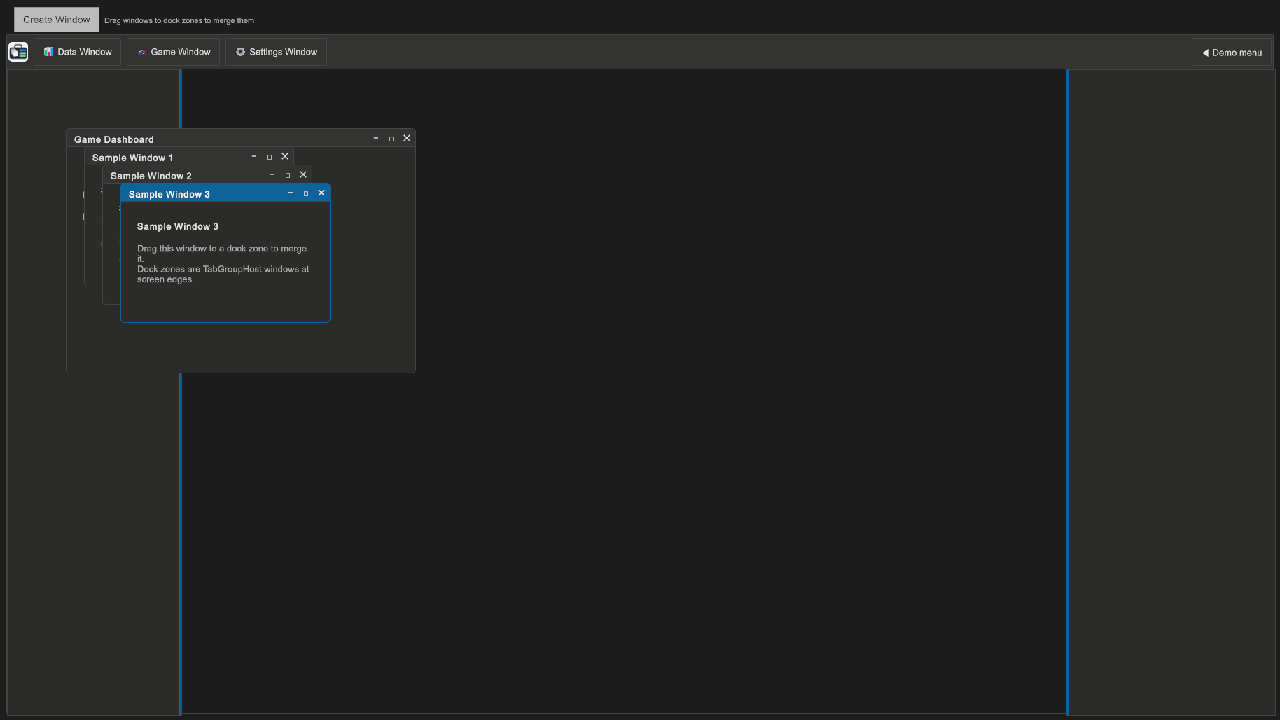Maximize Sample Window 3

pyautogui.click(x=306, y=193)
